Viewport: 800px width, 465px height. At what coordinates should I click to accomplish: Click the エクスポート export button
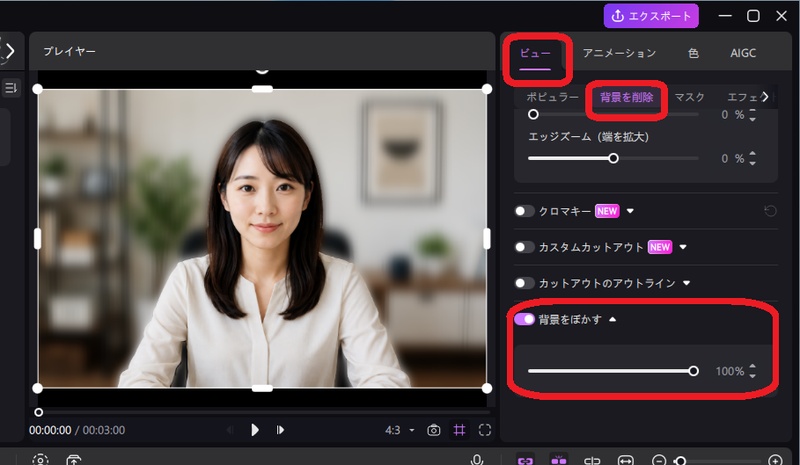click(x=651, y=16)
